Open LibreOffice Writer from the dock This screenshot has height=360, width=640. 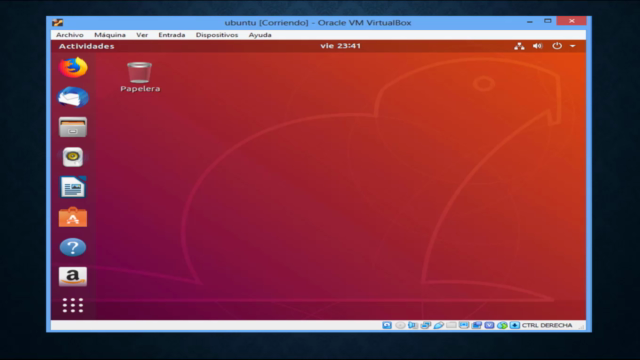(x=73, y=187)
